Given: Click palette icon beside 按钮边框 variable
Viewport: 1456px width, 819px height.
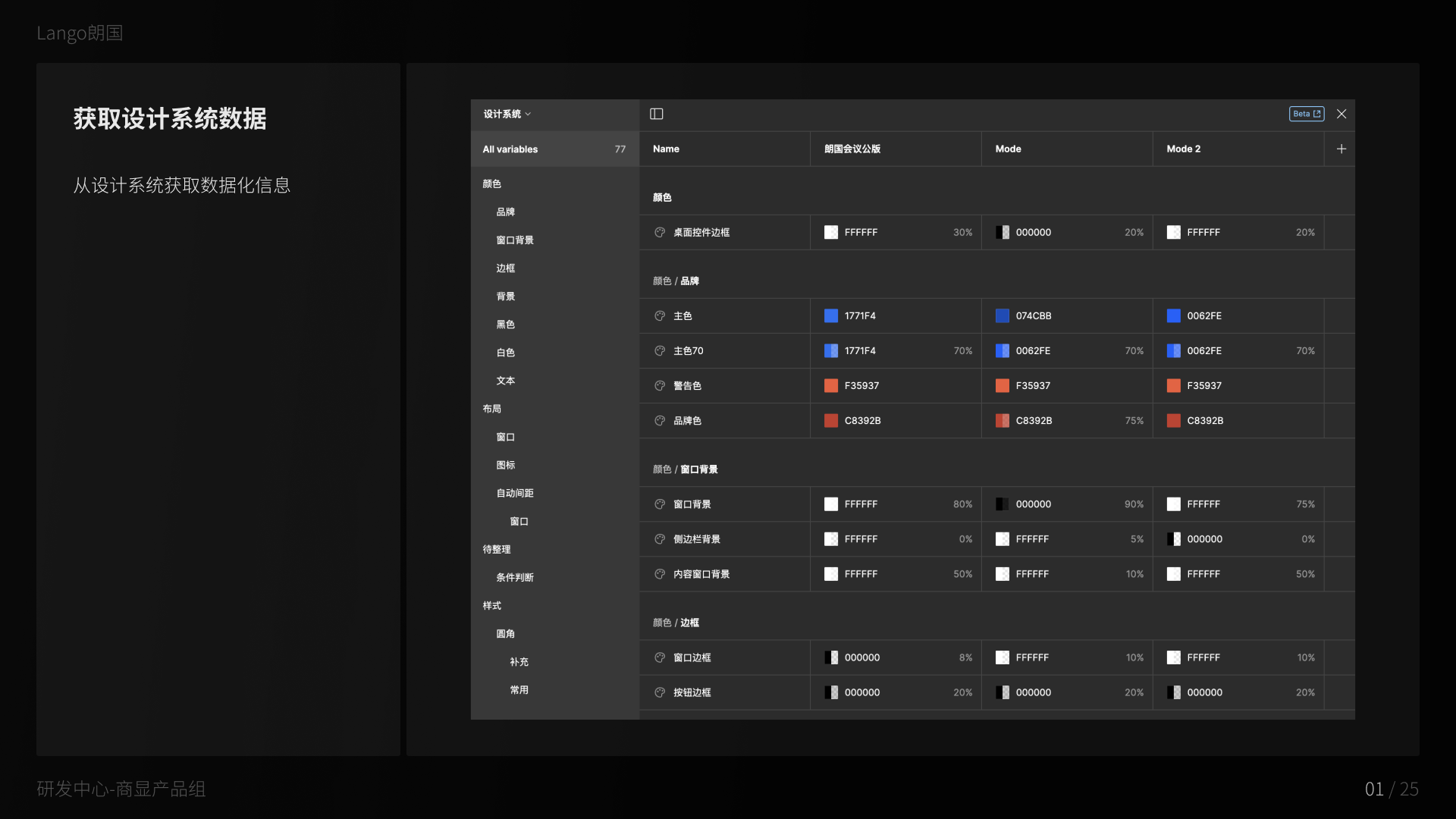Looking at the screenshot, I should click(660, 692).
